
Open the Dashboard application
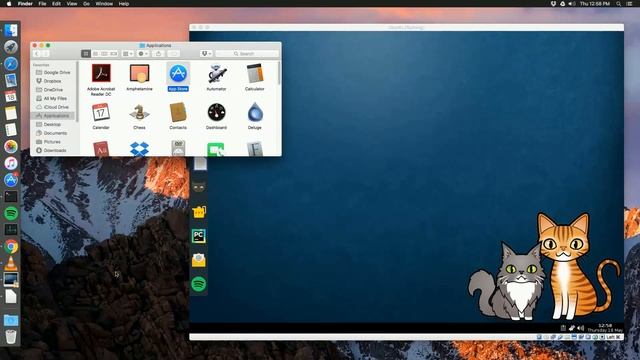[x=216, y=112]
